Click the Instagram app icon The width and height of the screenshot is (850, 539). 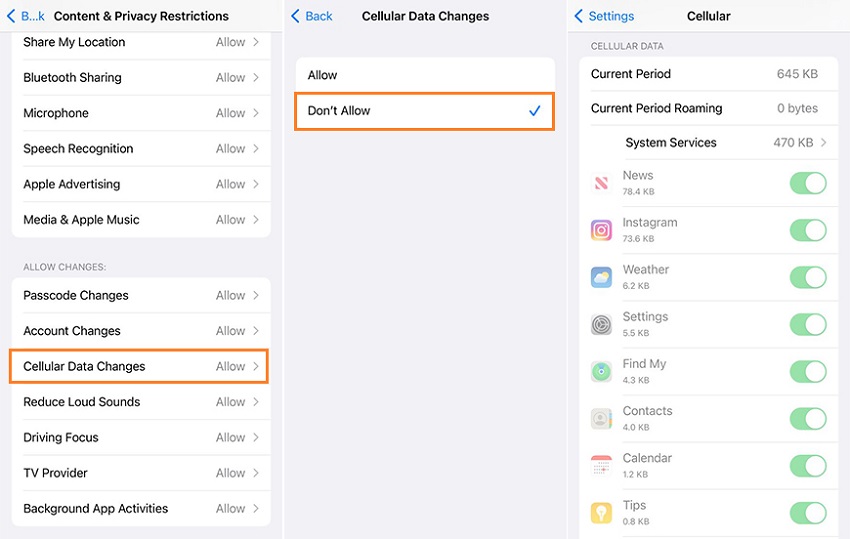[601, 230]
